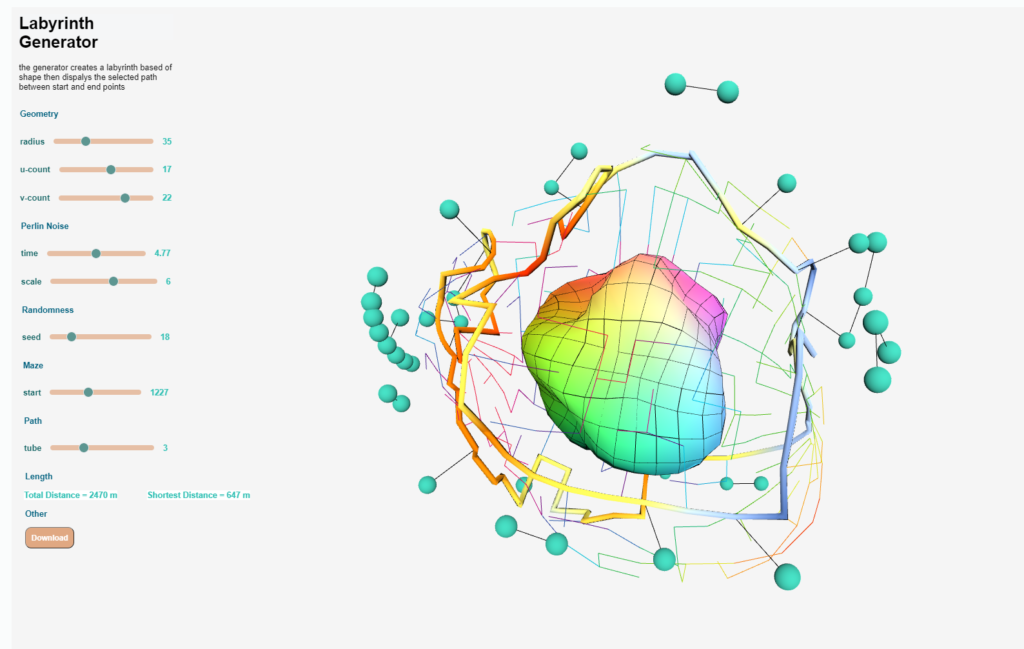Click the start value 1227
1024x649 pixels.
(159, 393)
